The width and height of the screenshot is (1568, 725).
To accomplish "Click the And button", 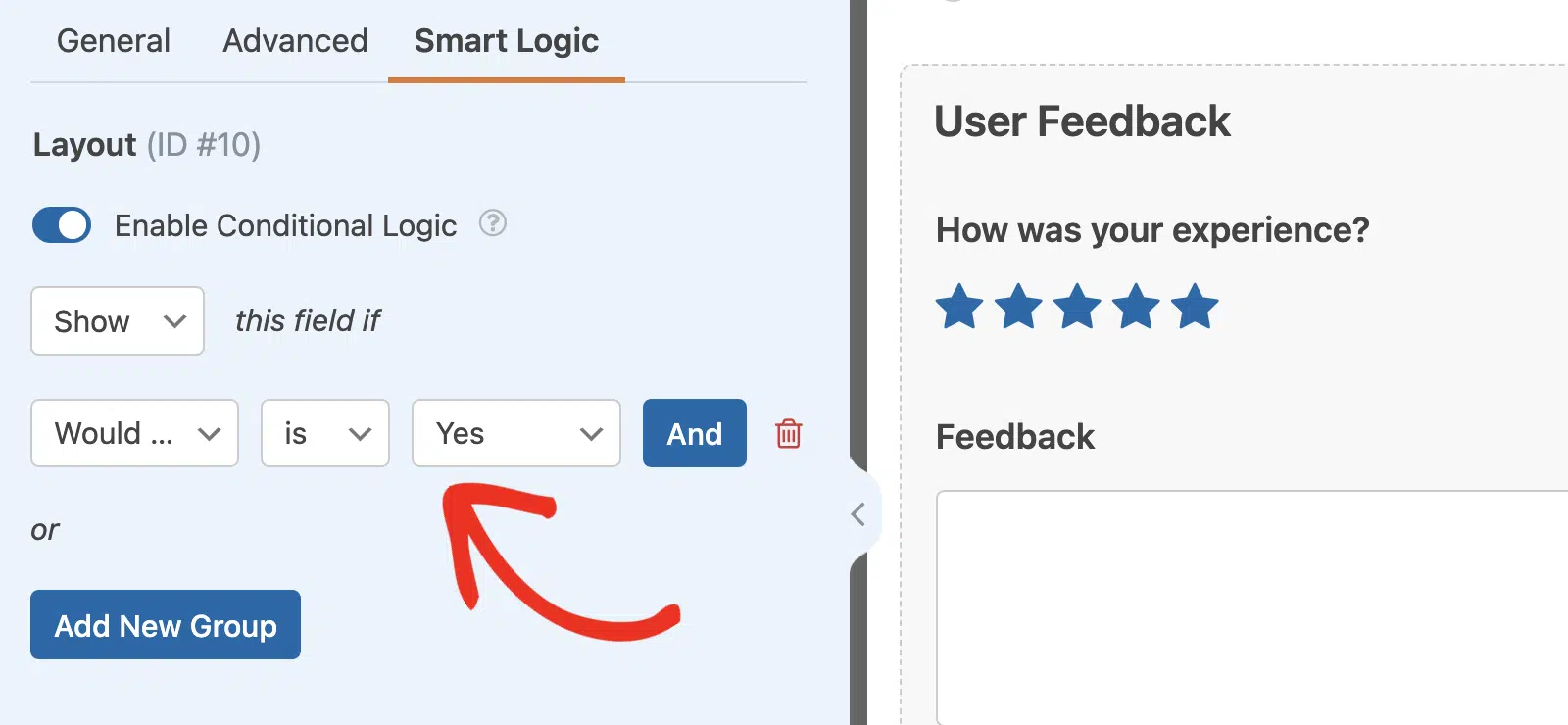I will point(695,433).
